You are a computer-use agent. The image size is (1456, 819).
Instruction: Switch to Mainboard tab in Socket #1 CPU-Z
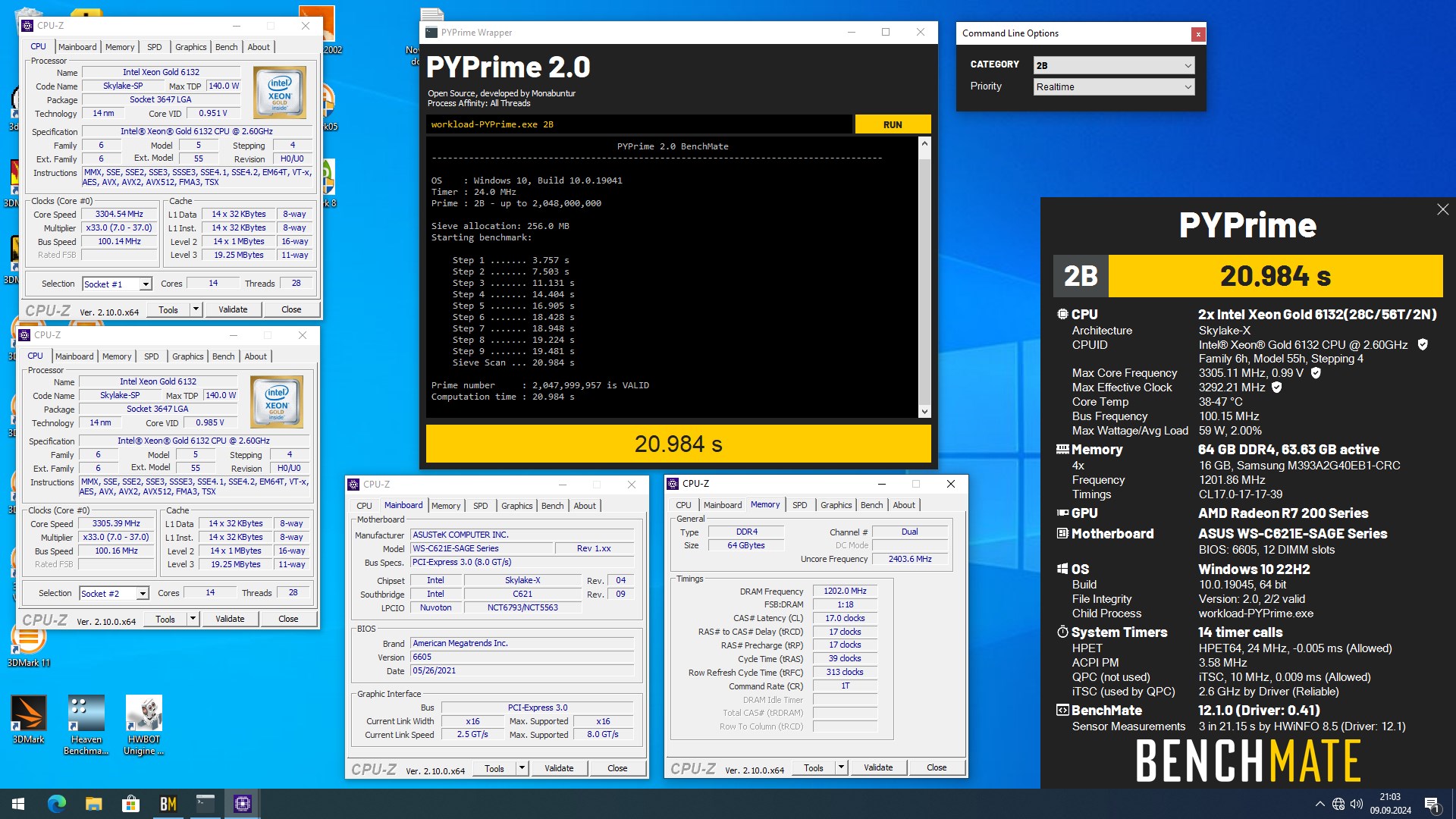click(77, 47)
